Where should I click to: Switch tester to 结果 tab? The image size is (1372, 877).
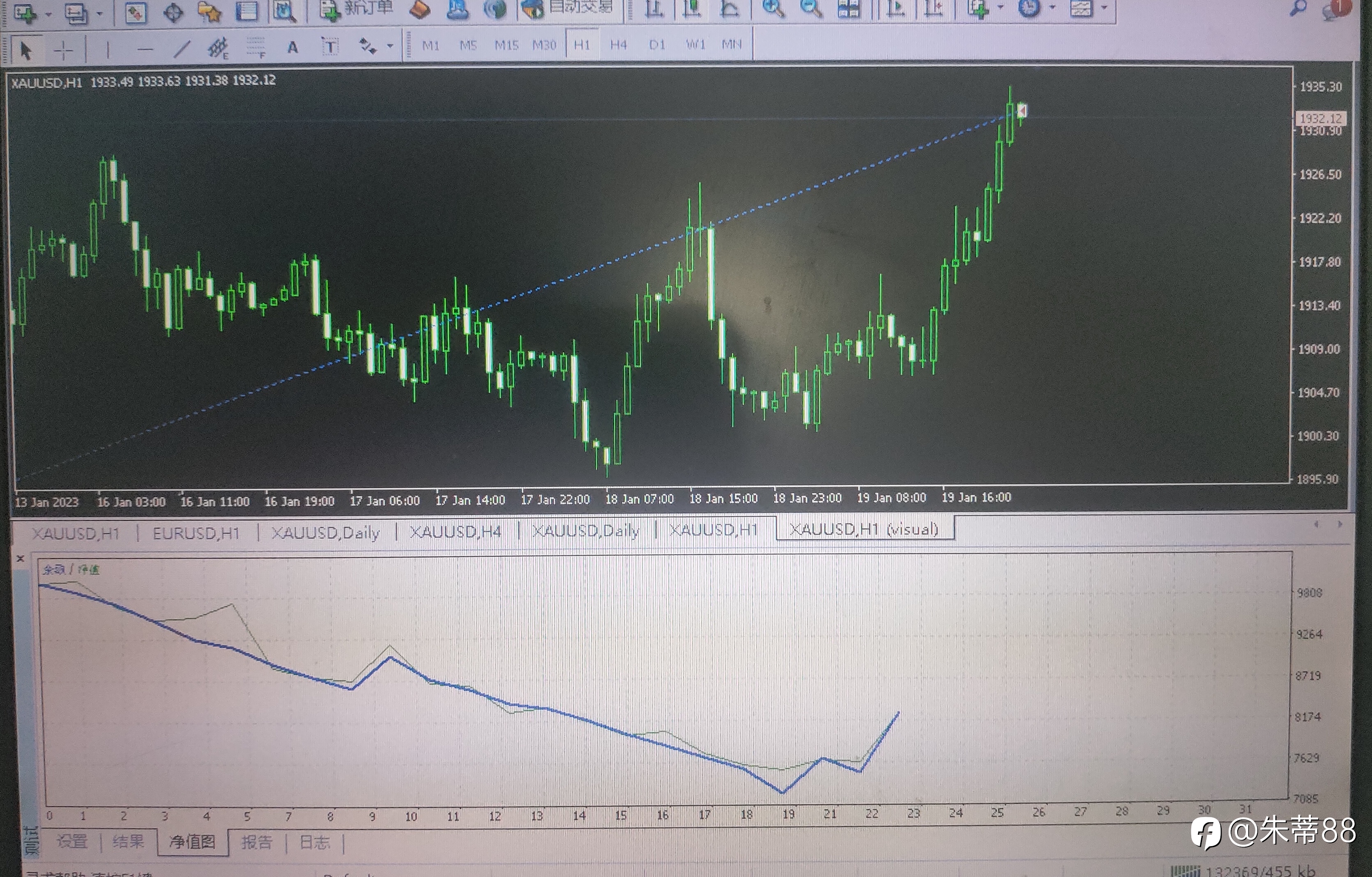[128, 842]
